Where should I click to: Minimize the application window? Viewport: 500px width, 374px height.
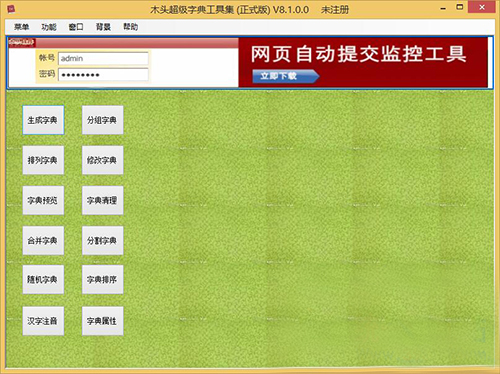click(x=443, y=8)
